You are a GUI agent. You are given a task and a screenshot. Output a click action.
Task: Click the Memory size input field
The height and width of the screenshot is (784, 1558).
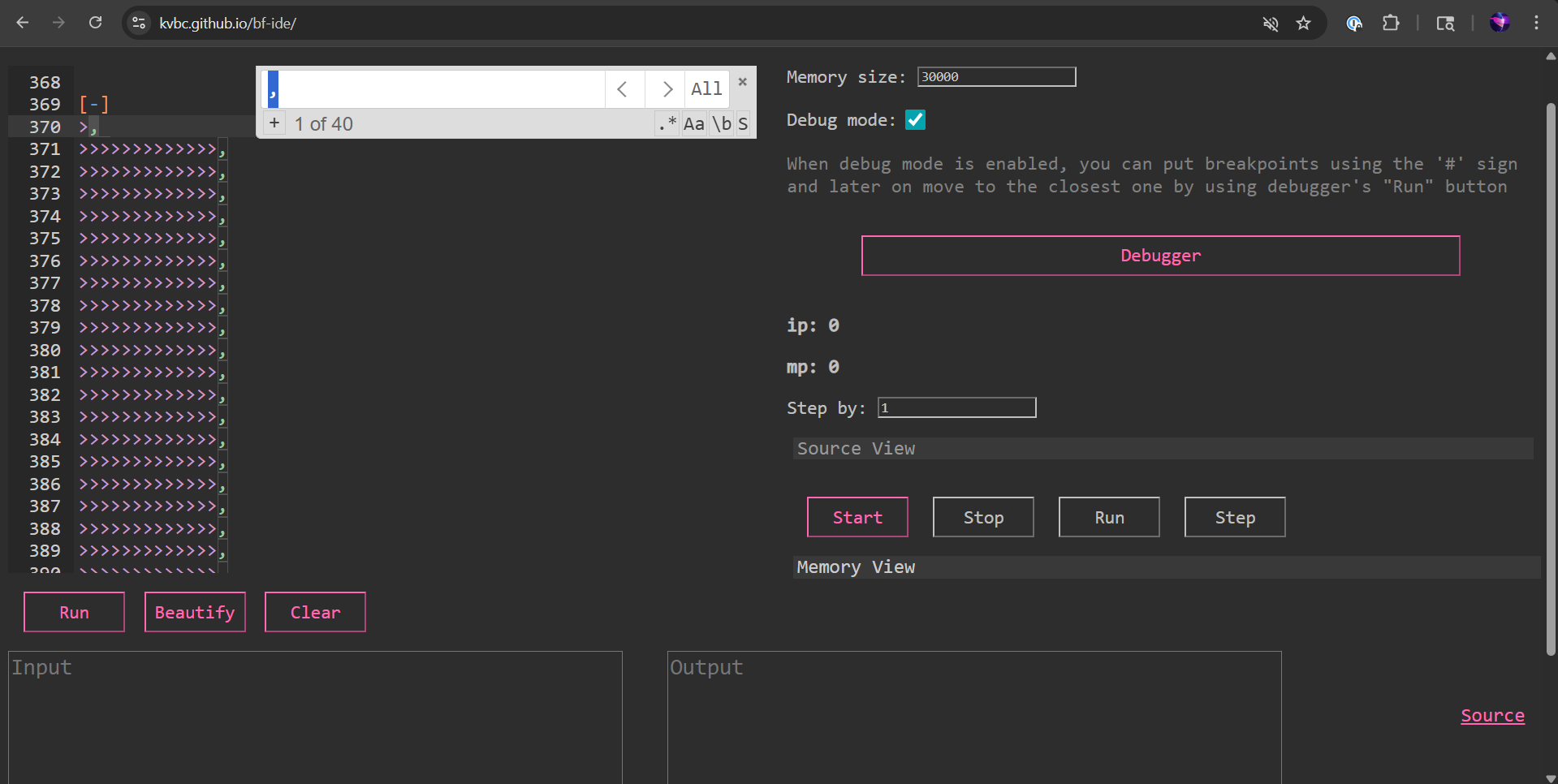coord(996,75)
